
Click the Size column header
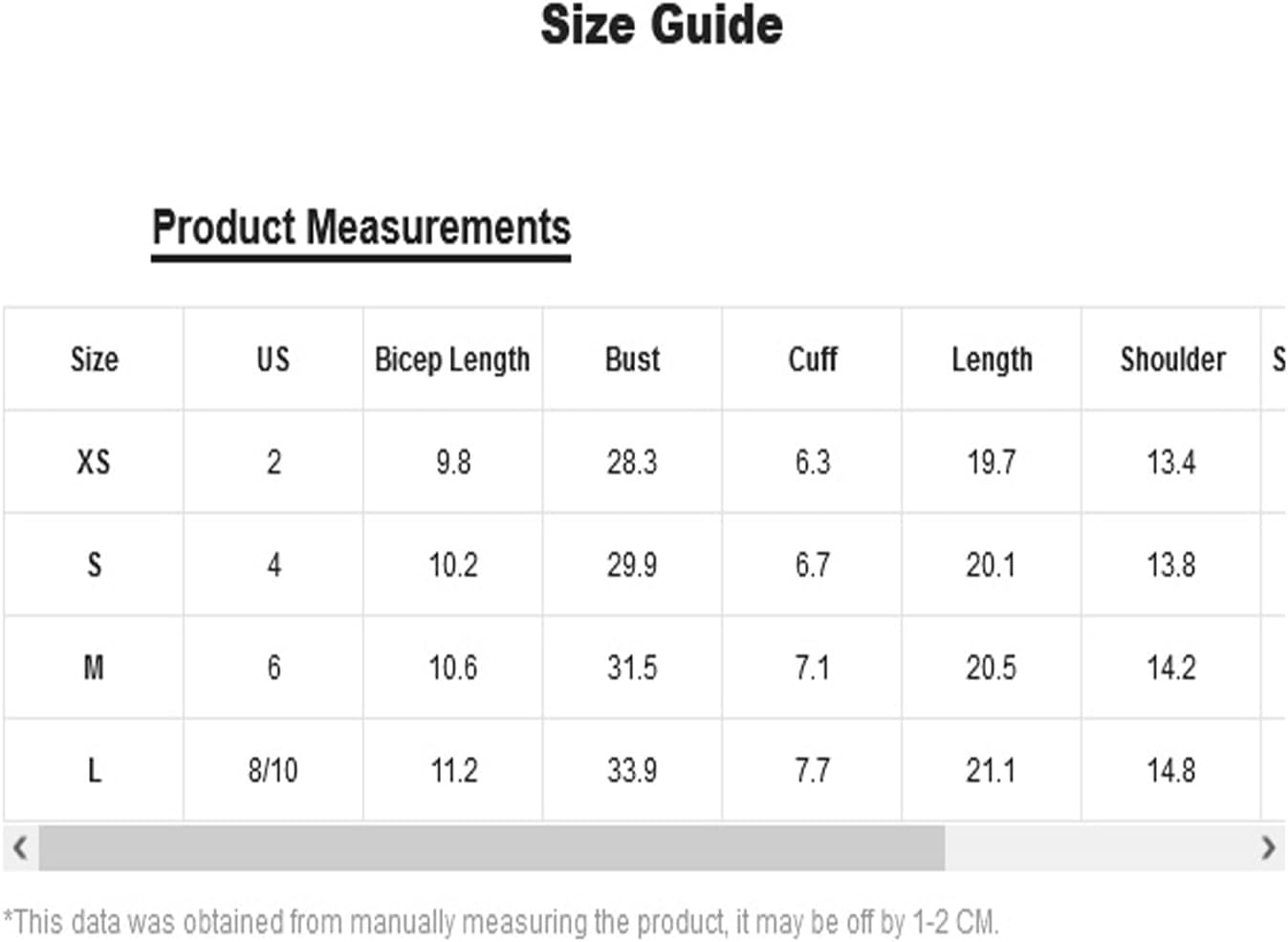94,360
